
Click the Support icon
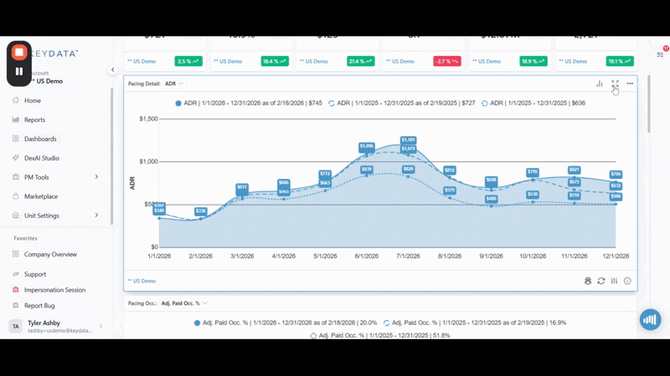tap(16, 274)
